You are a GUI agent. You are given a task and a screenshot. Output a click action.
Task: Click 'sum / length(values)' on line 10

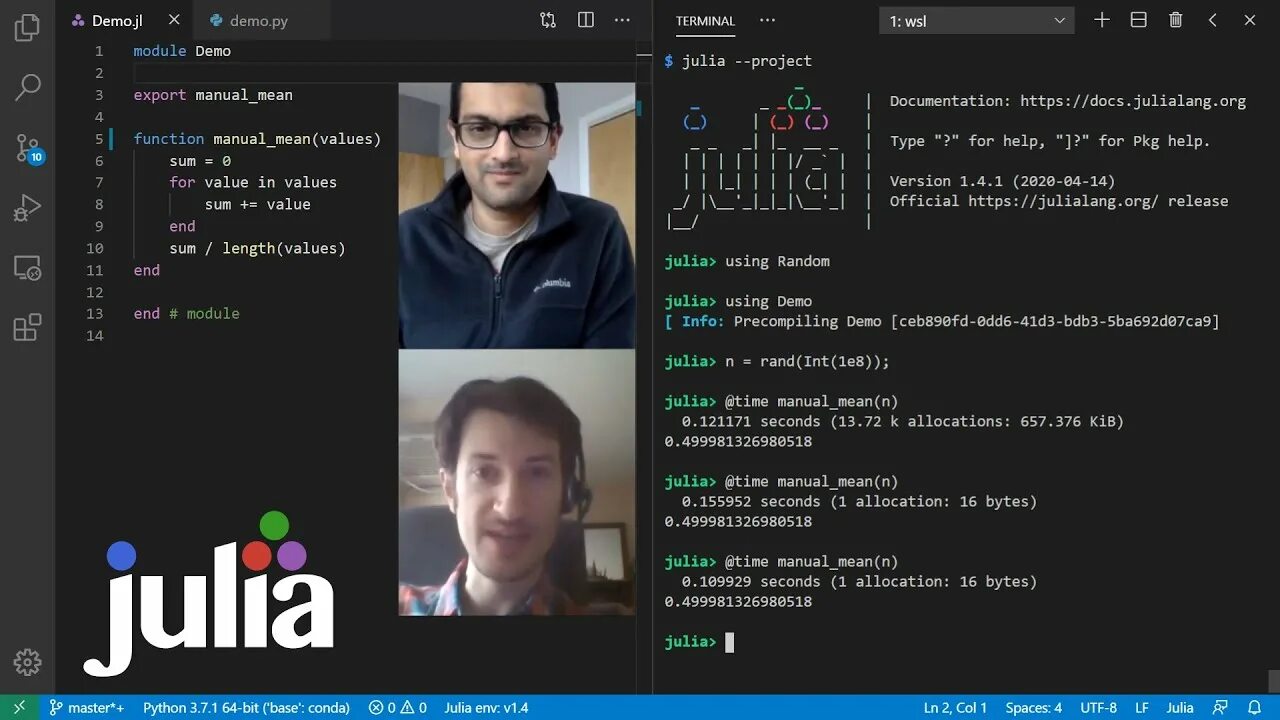coord(257,248)
